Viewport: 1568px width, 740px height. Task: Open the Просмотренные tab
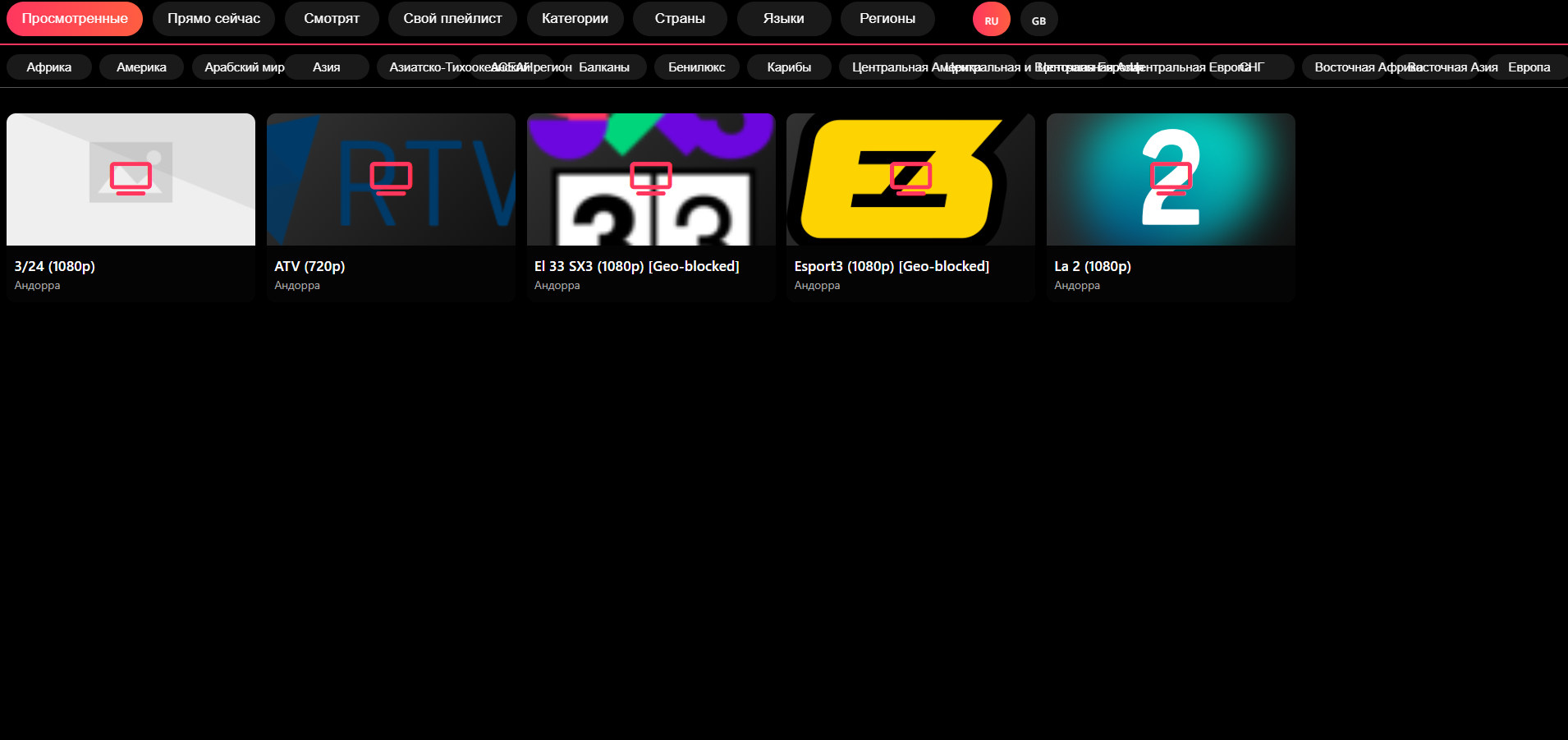tap(75, 19)
